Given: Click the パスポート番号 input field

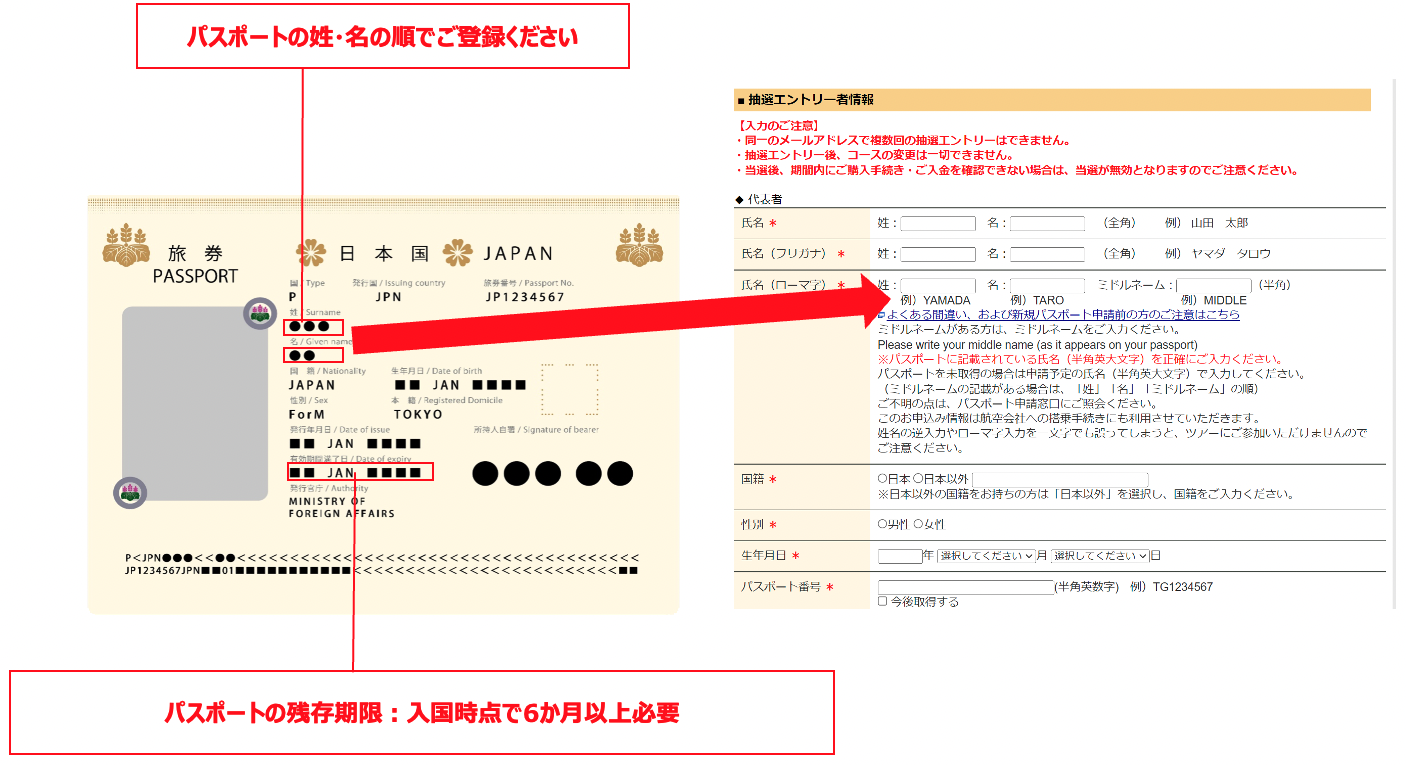Looking at the screenshot, I should [x=965, y=587].
